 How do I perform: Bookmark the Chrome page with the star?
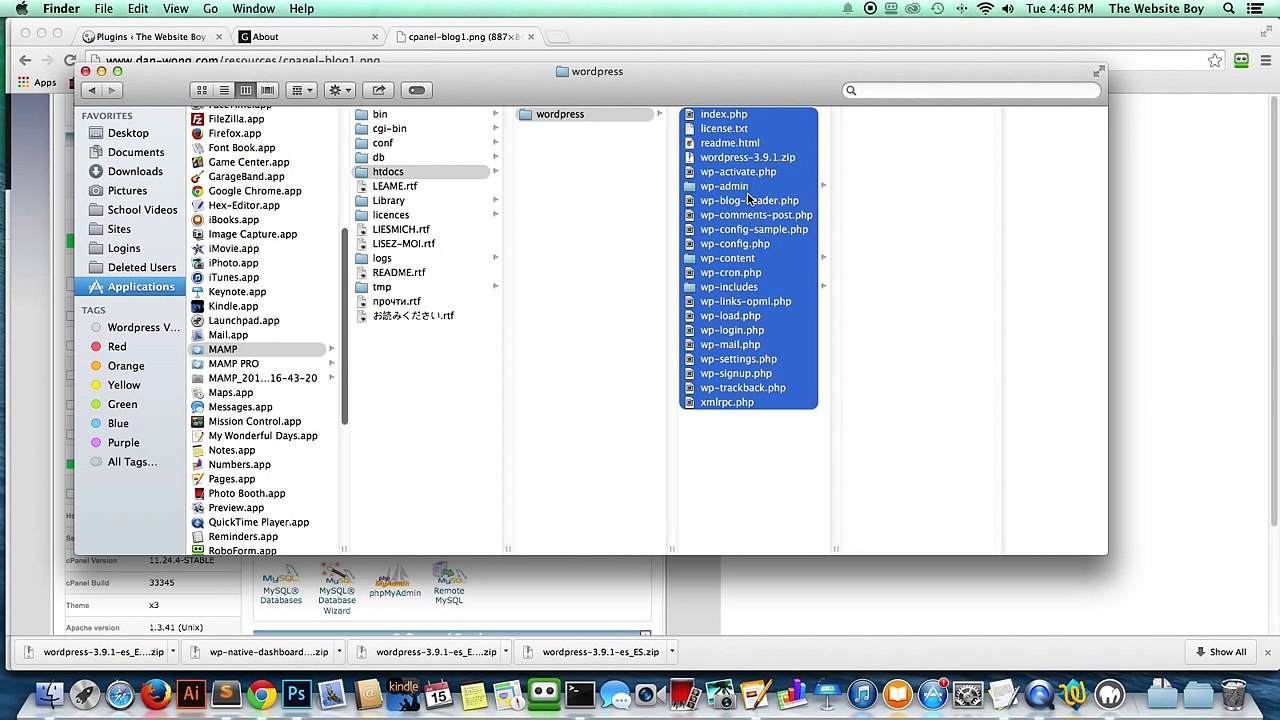(x=1215, y=61)
